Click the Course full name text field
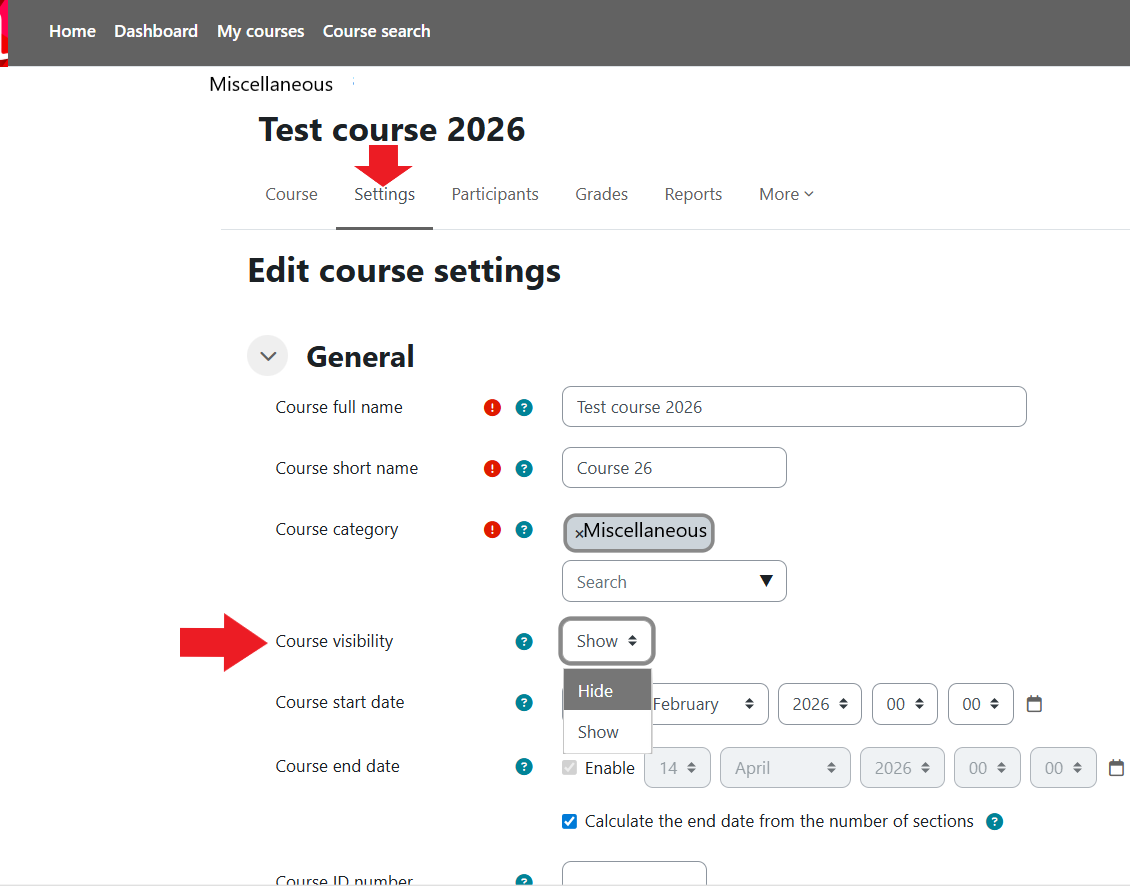1130x886 pixels. pyautogui.click(x=794, y=407)
